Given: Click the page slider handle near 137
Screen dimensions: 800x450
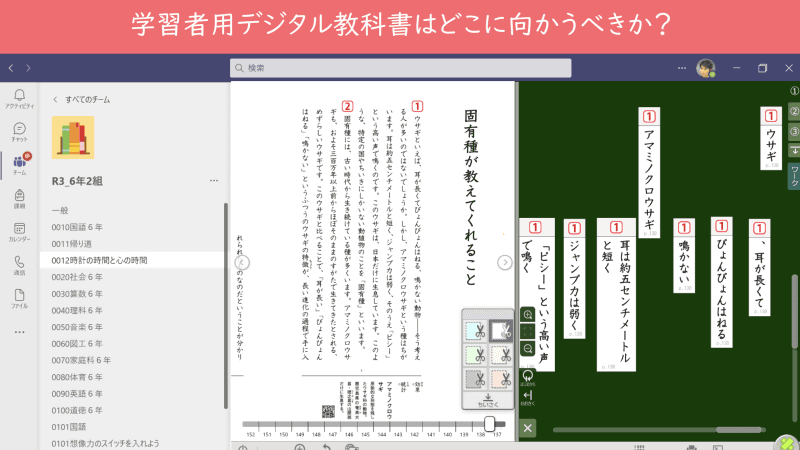Looking at the screenshot, I should (489, 423).
